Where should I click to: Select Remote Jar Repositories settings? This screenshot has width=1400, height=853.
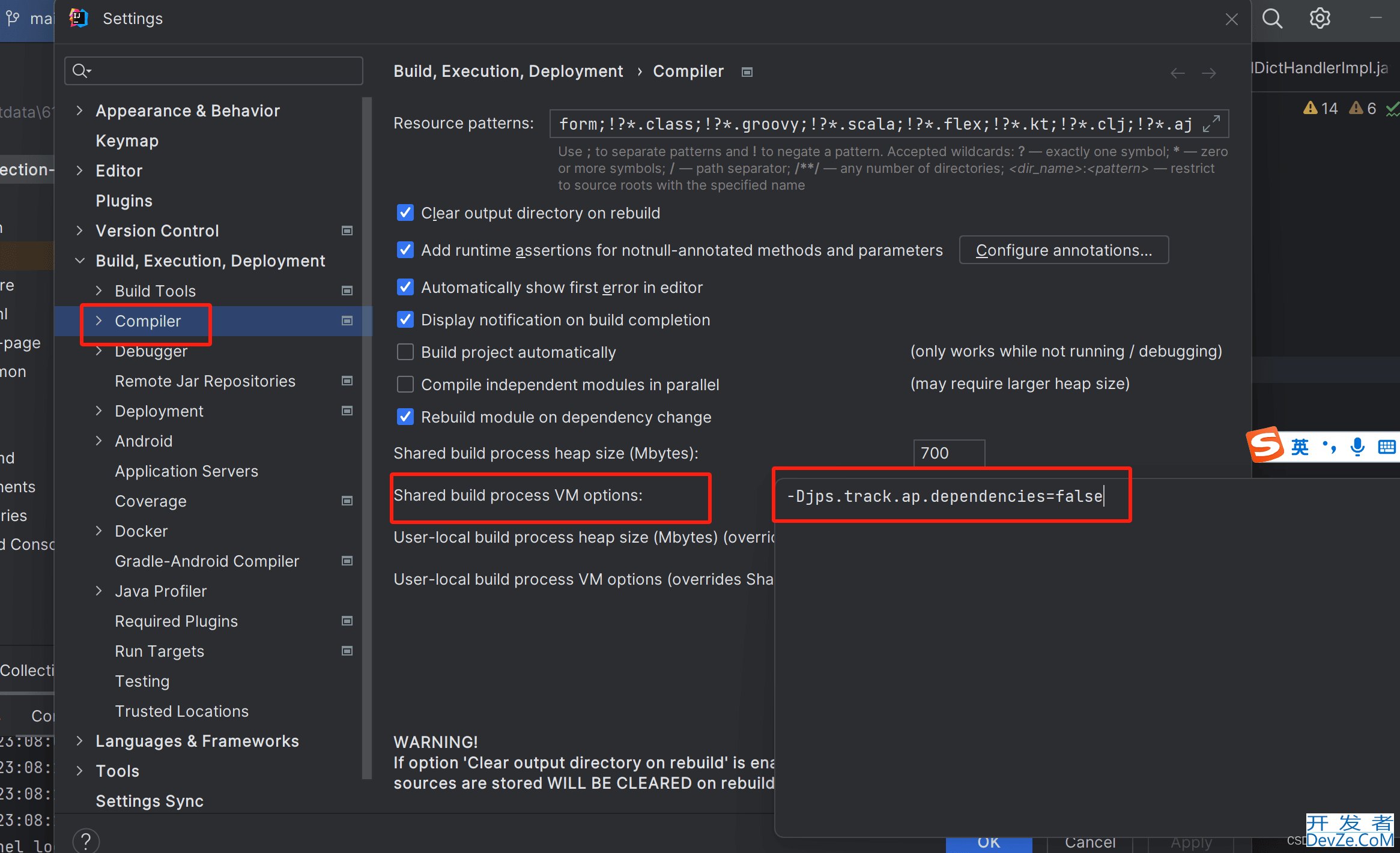[x=205, y=381]
